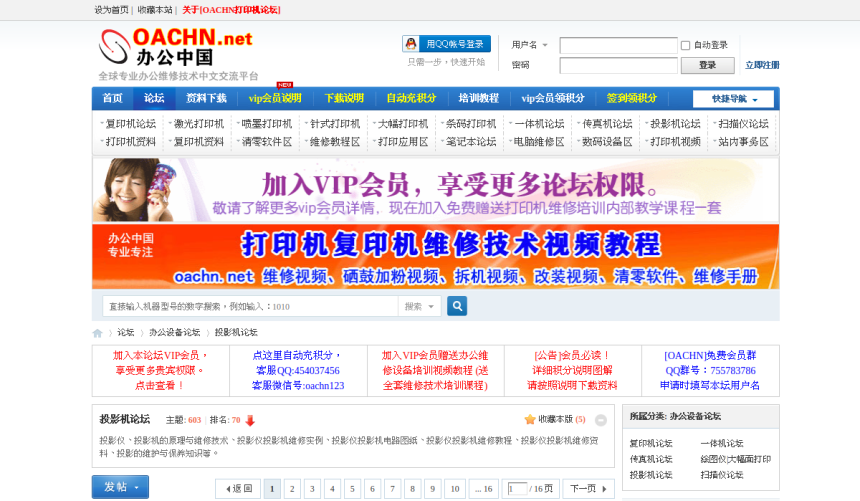The width and height of the screenshot is (860, 501).
Task: Open the 大幅打印机 sub-nav link
Action: click(x=403, y=124)
